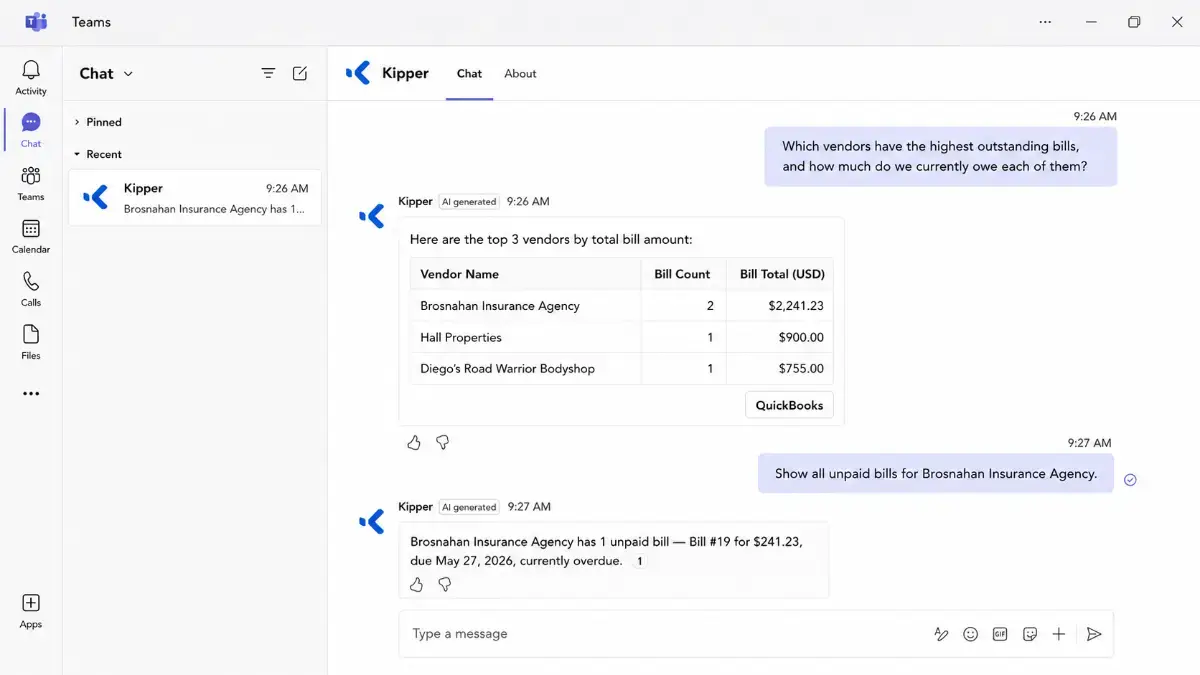Open the Calendar icon

(31, 229)
